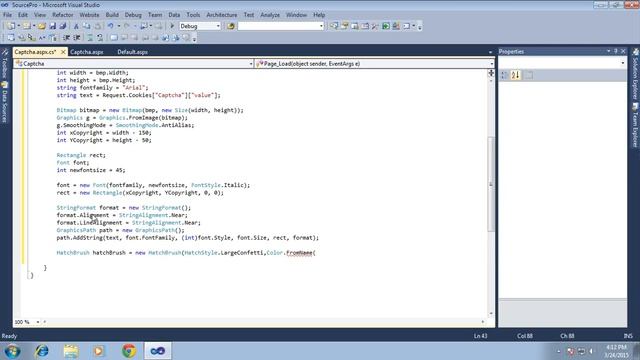Open the Page_Load member navigation dropdown
Screen dimensions: 640x360
[x=491, y=64]
